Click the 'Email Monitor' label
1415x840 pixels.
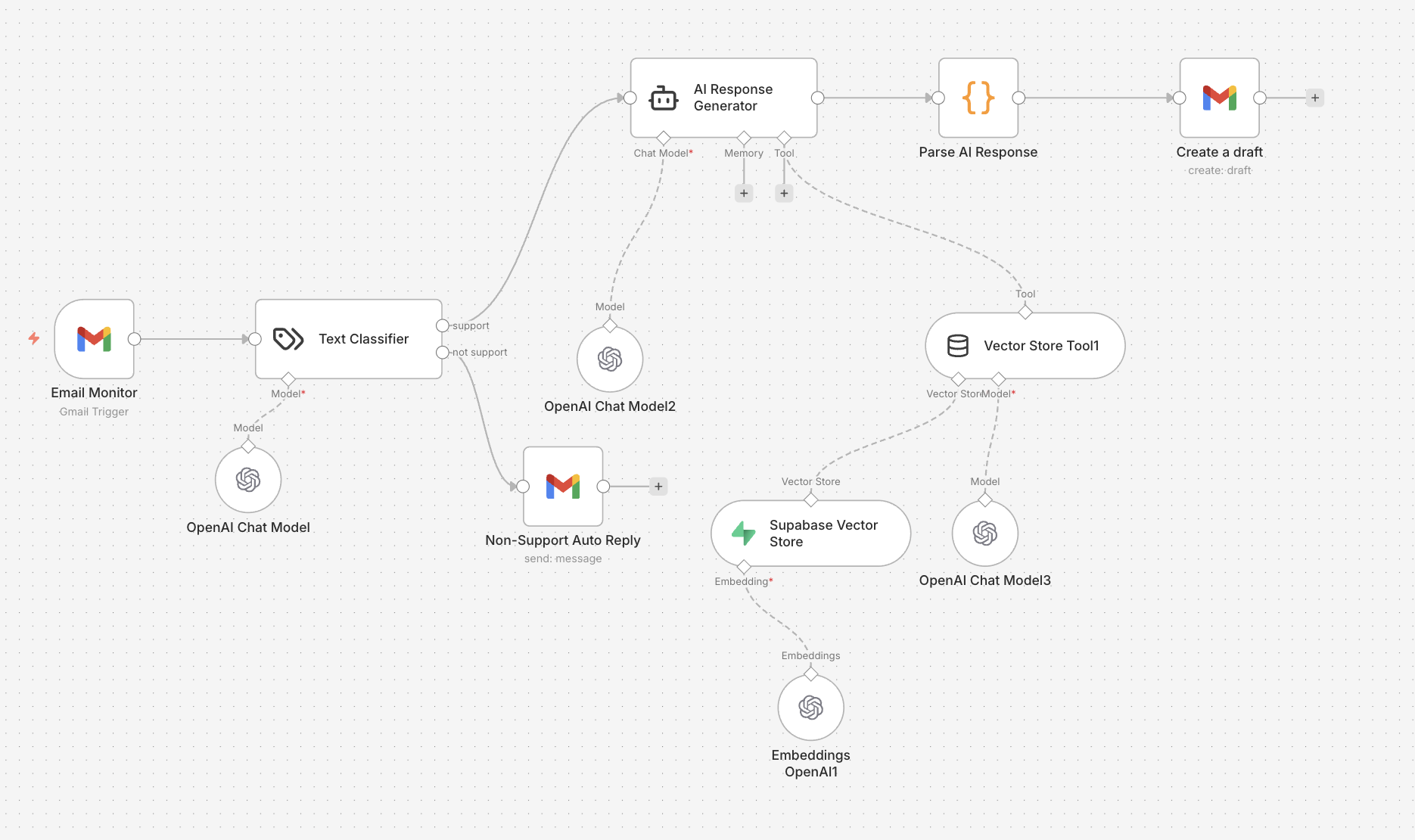pyautogui.click(x=95, y=393)
